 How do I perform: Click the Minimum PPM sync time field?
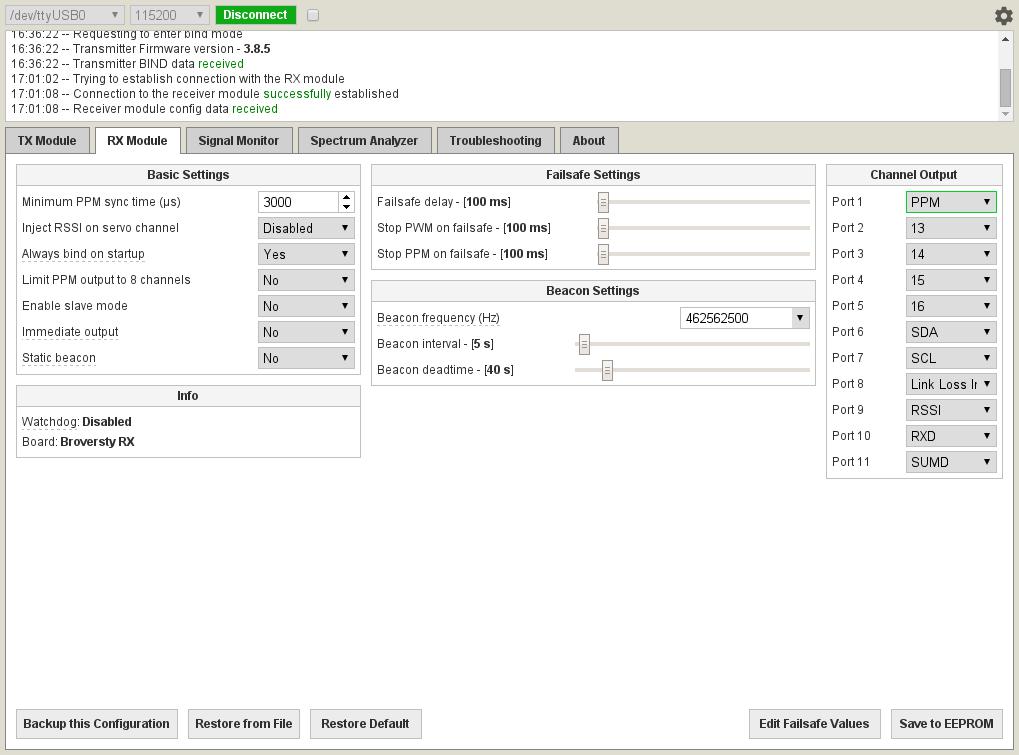[298, 202]
